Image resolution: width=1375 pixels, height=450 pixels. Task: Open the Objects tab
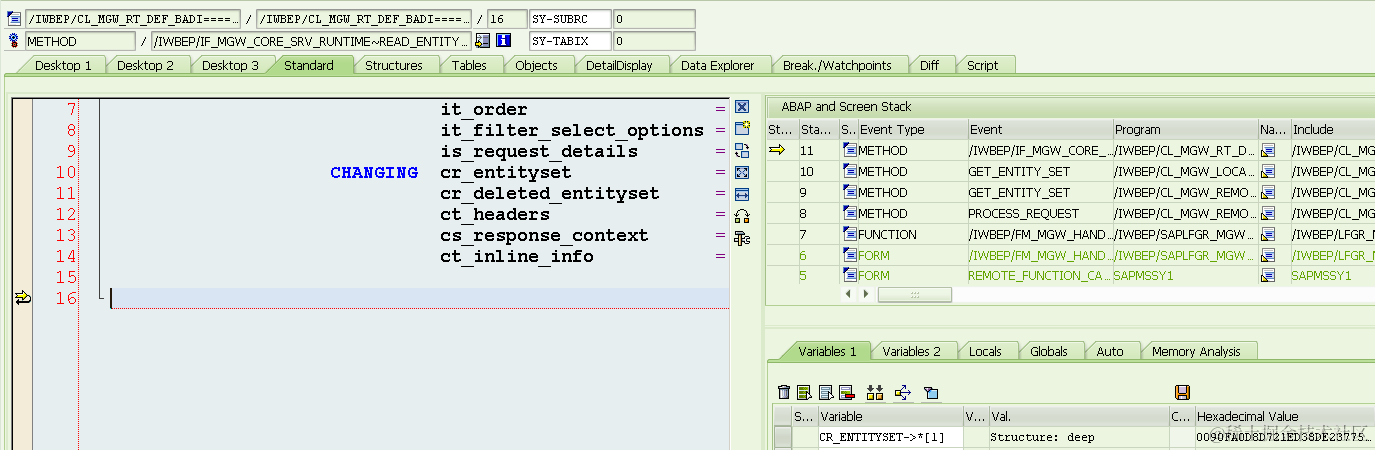tap(536, 65)
